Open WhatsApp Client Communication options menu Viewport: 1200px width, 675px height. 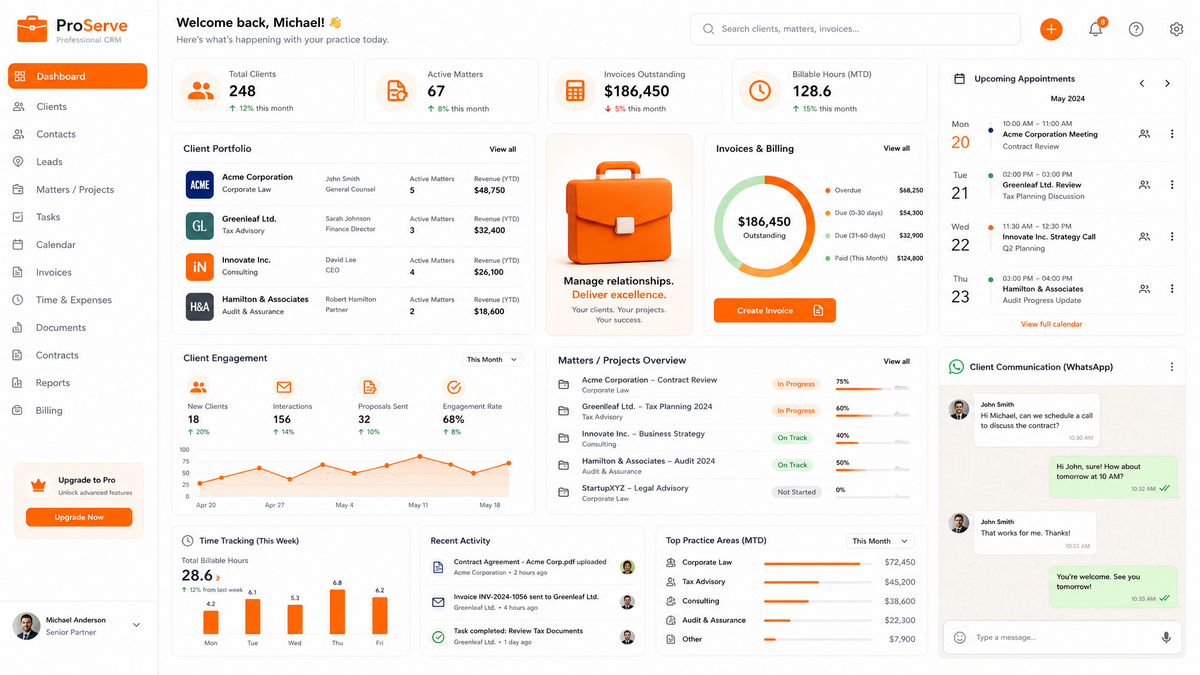pyautogui.click(x=1172, y=367)
